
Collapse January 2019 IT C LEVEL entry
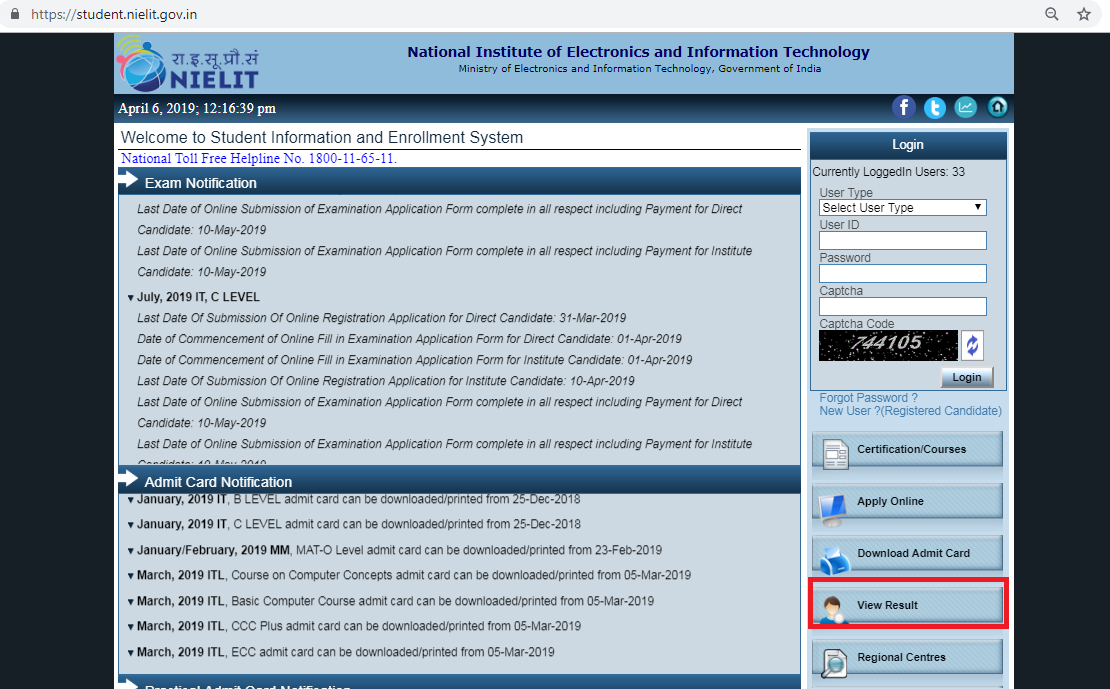pos(130,525)
